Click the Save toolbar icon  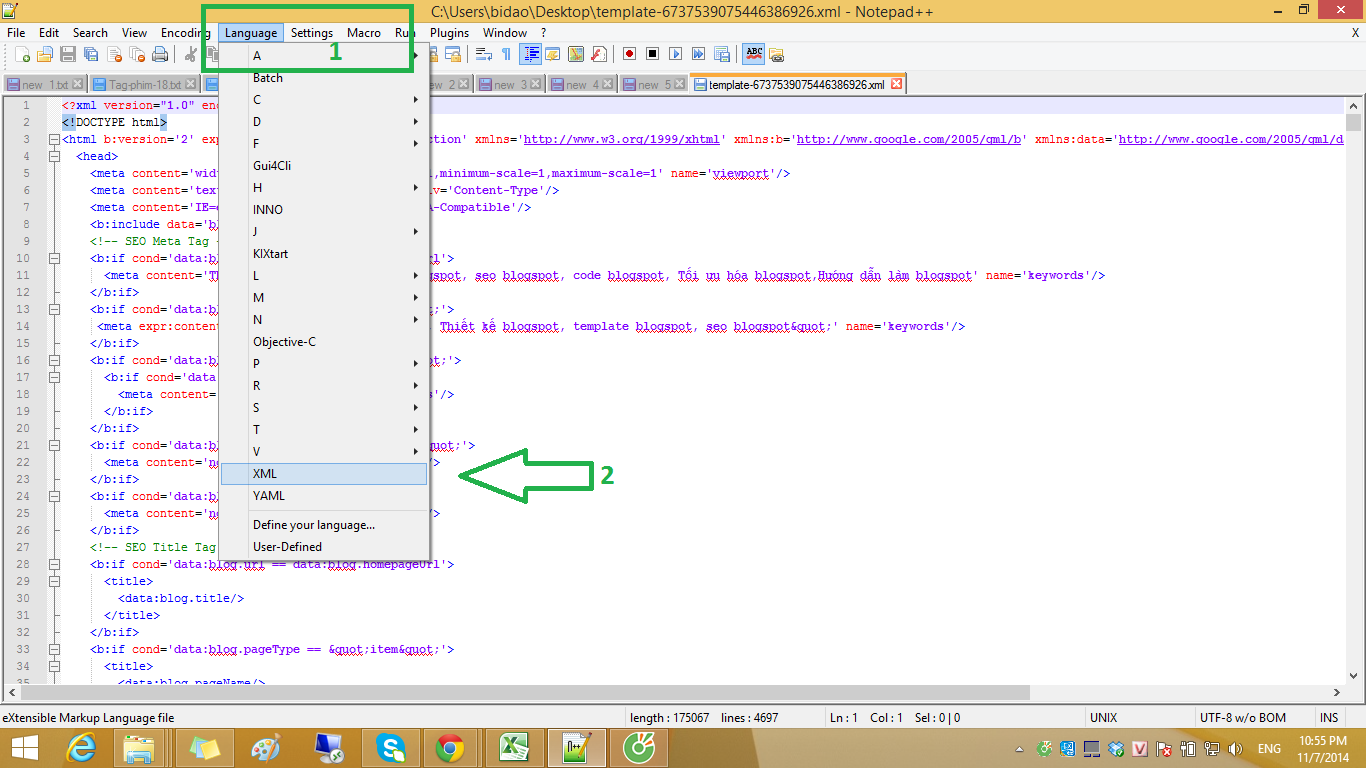pos(68,54)
